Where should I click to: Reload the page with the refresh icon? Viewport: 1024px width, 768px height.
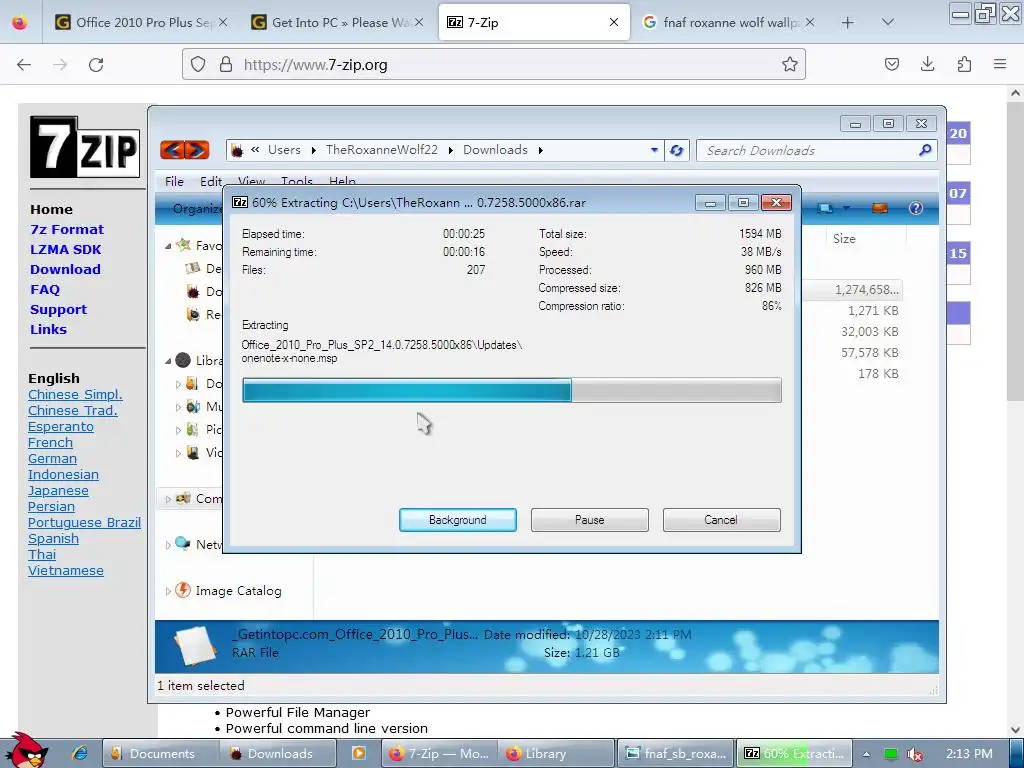click(x=96, y=65)
